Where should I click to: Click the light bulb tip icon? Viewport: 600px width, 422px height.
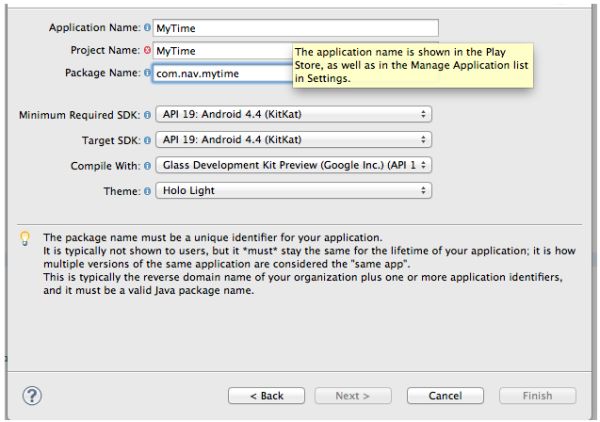point(25,238)
